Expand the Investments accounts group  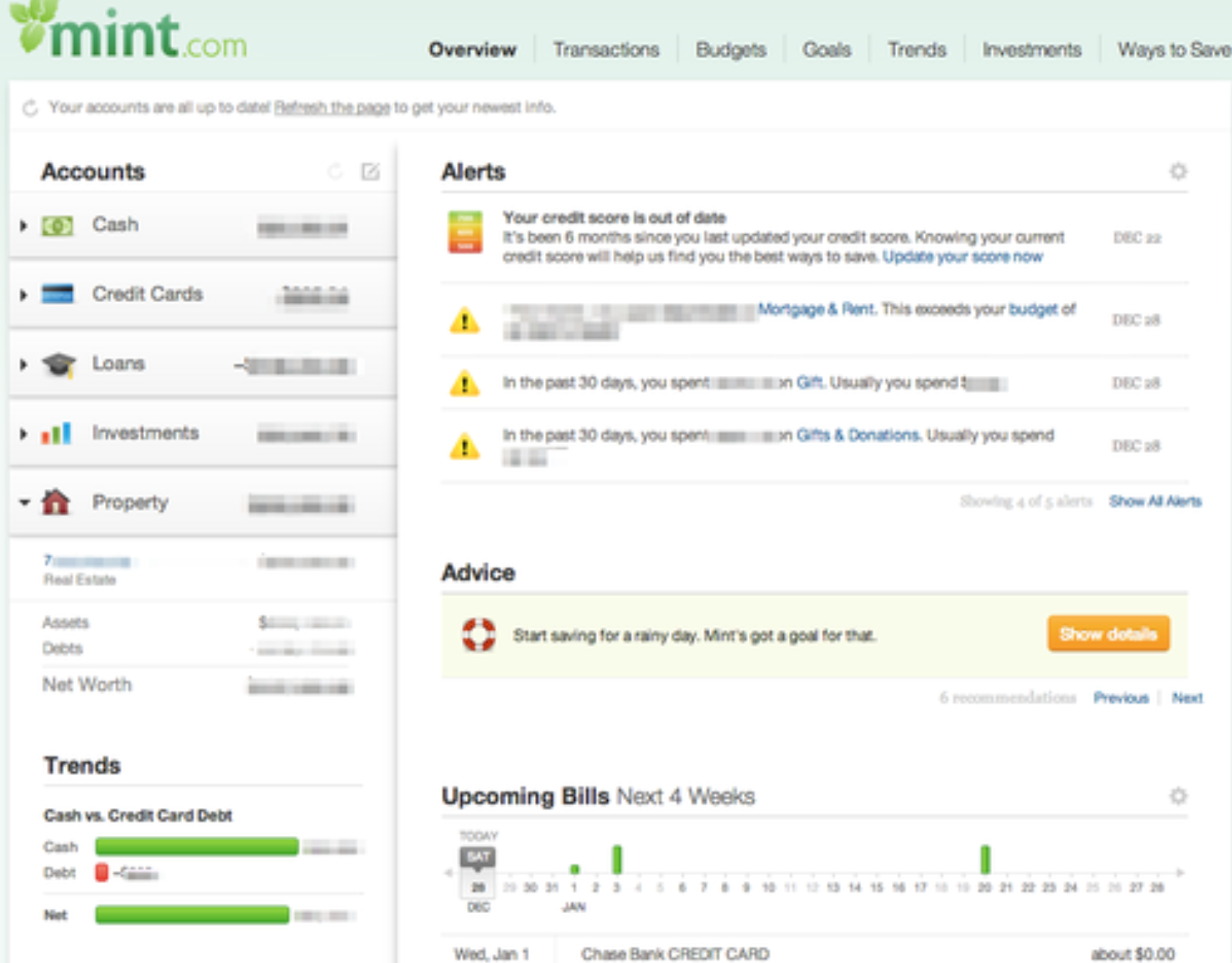[x=24, y=433]
